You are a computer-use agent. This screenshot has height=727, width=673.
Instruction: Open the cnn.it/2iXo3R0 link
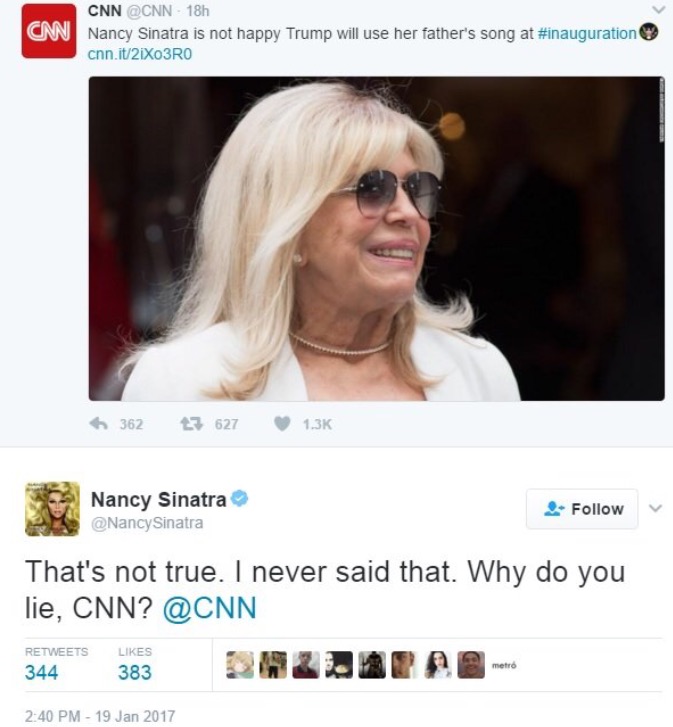pos(140,54)
